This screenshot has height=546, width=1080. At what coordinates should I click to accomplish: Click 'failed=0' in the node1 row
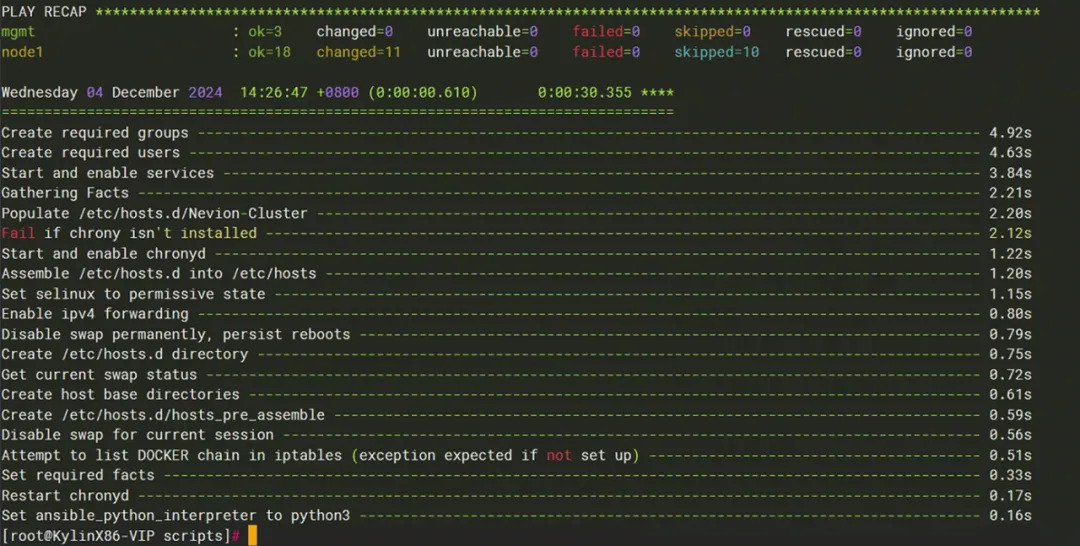tap(606, 52)
